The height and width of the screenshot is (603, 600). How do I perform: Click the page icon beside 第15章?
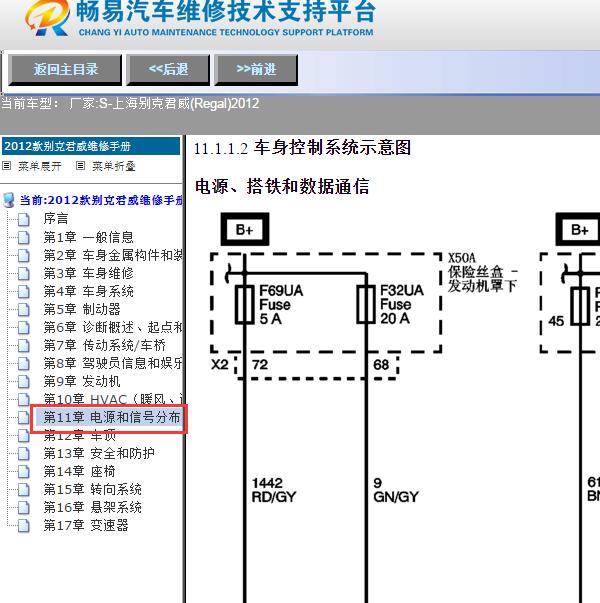23,490
